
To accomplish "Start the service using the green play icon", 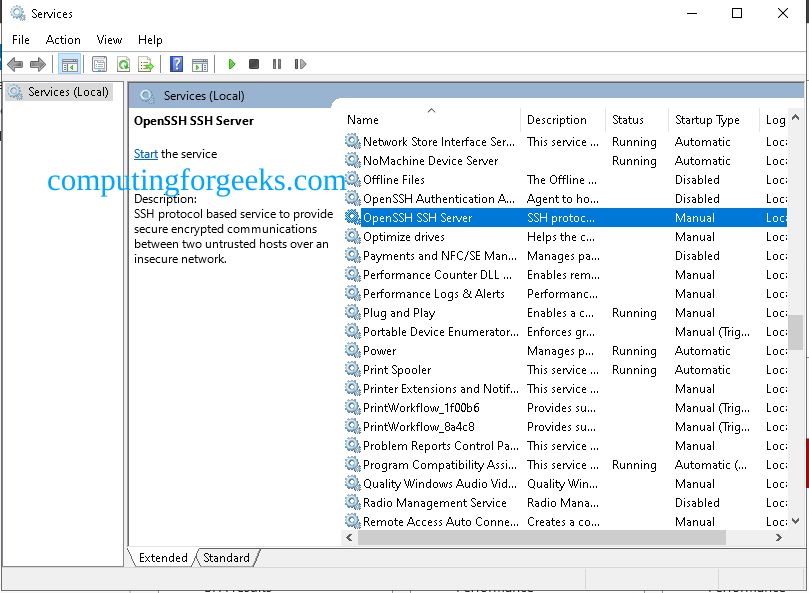I will click(231, 63).
